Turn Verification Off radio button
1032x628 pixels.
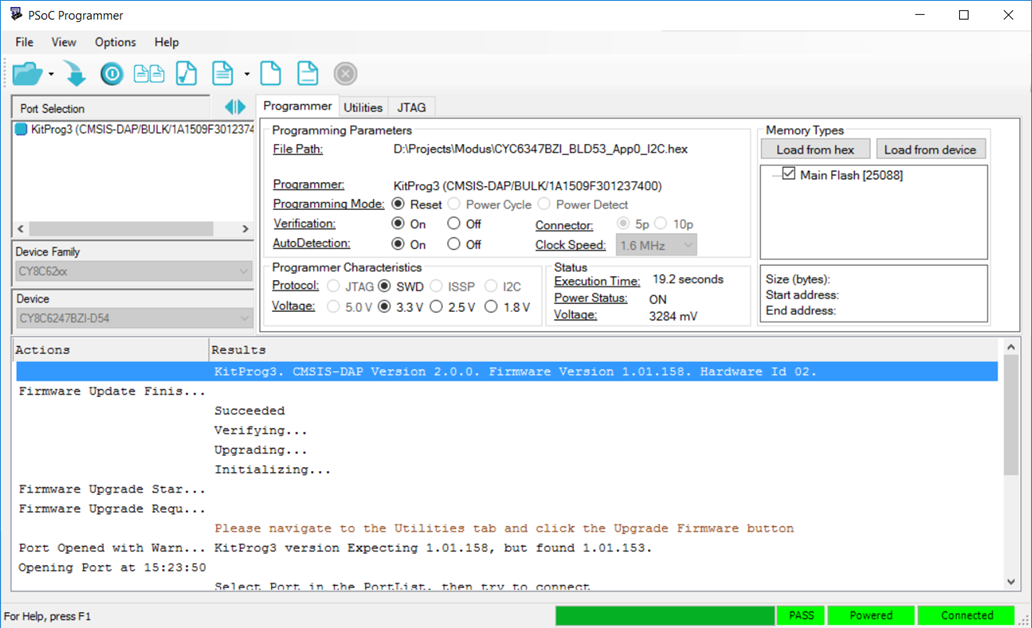(454, 224)
